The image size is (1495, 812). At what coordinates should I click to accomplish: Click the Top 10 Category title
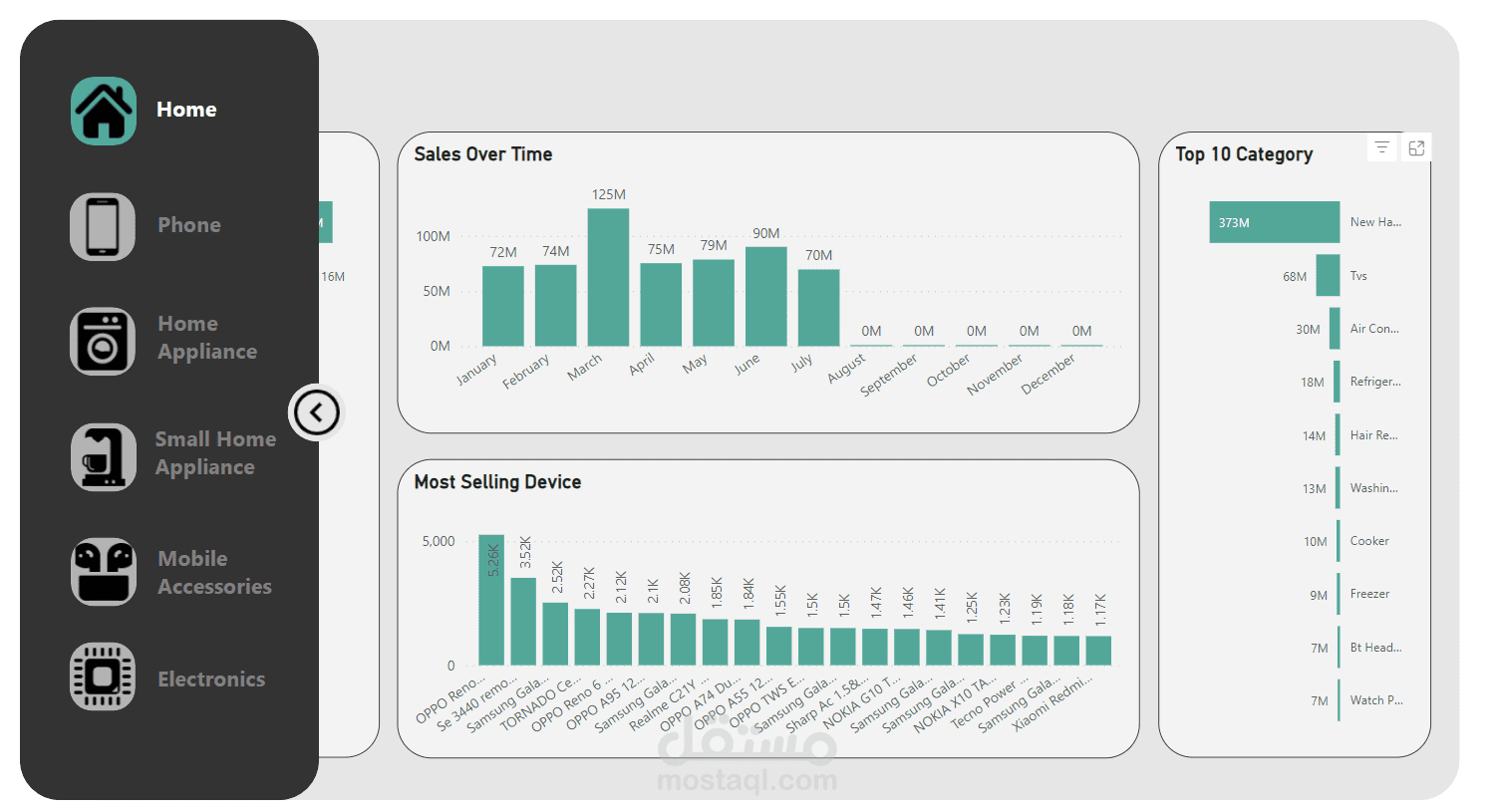(1244, 154)
